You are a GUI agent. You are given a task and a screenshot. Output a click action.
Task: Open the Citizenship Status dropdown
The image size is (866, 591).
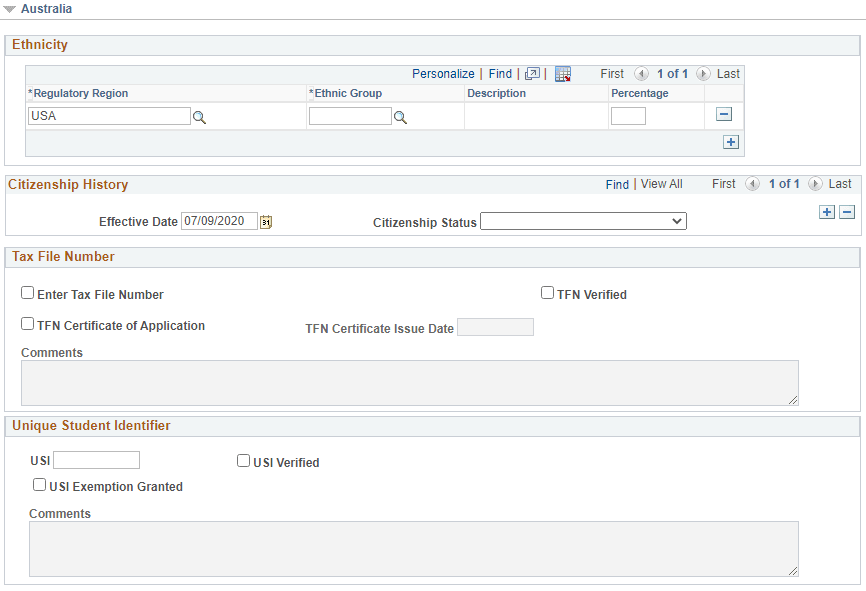(x=583, y=221)
